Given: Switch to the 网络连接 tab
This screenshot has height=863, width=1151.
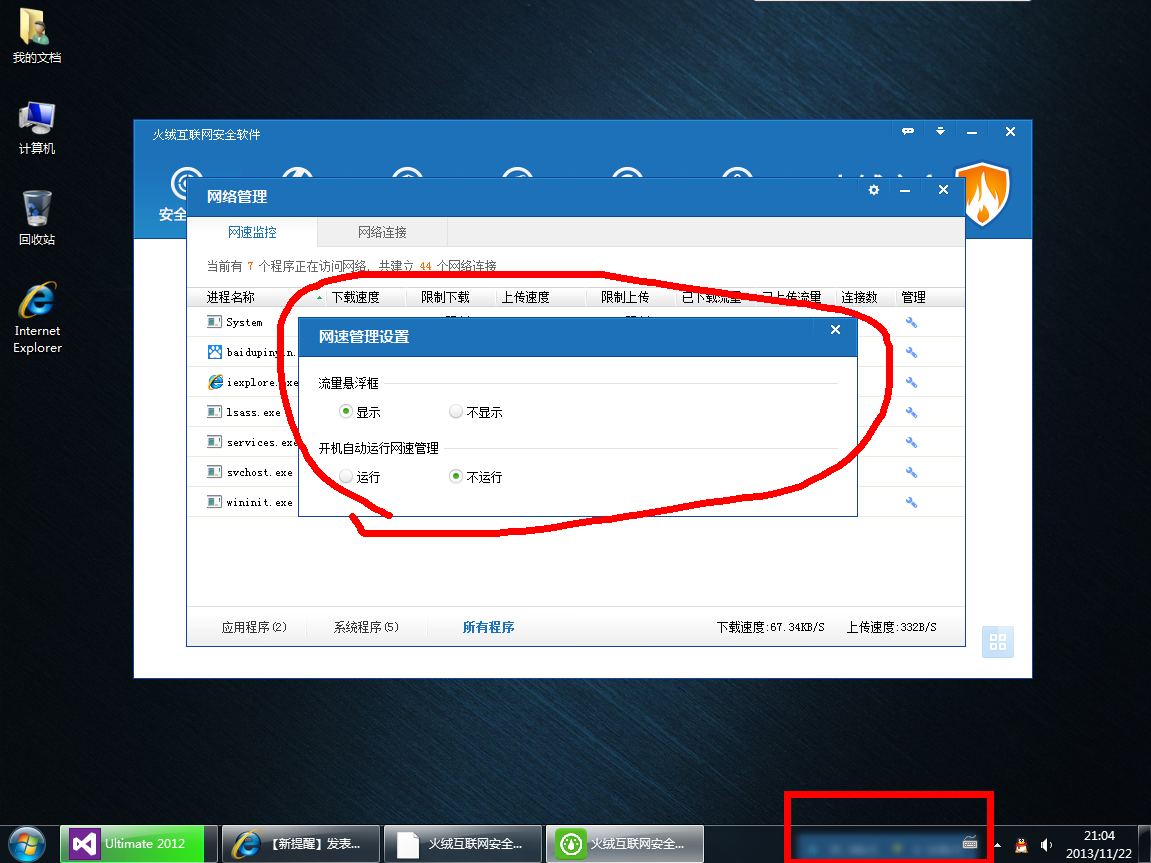Looking at the screenshot, I should (382, 232).
